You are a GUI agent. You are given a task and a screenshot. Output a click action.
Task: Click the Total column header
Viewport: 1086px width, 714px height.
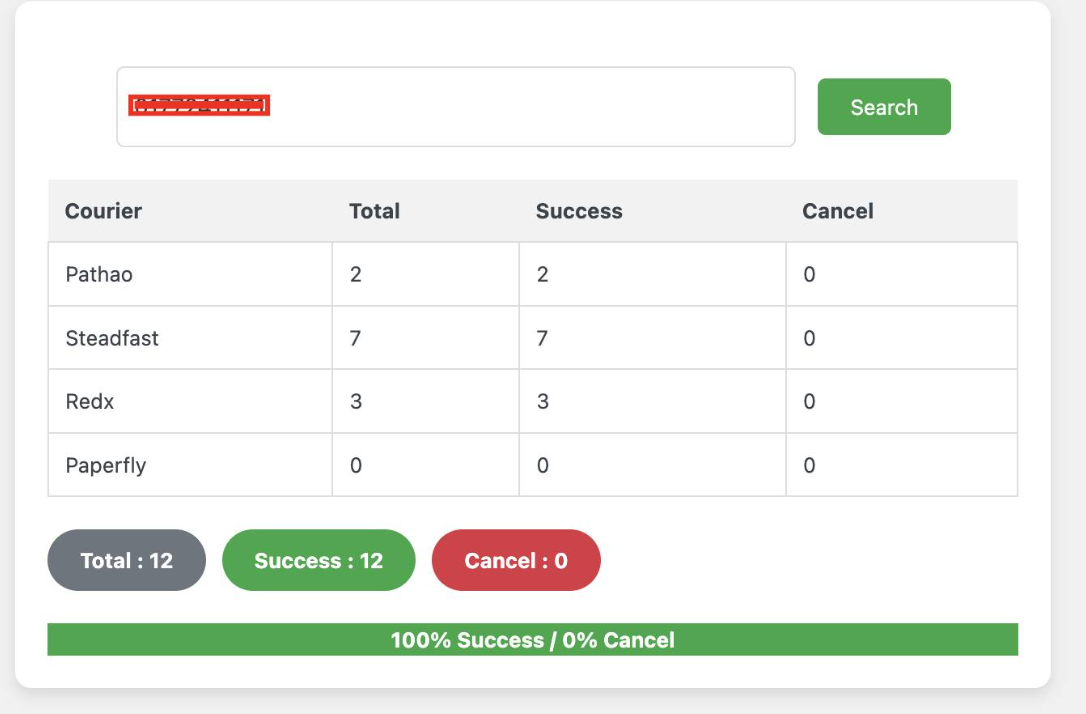coord(374,211)
